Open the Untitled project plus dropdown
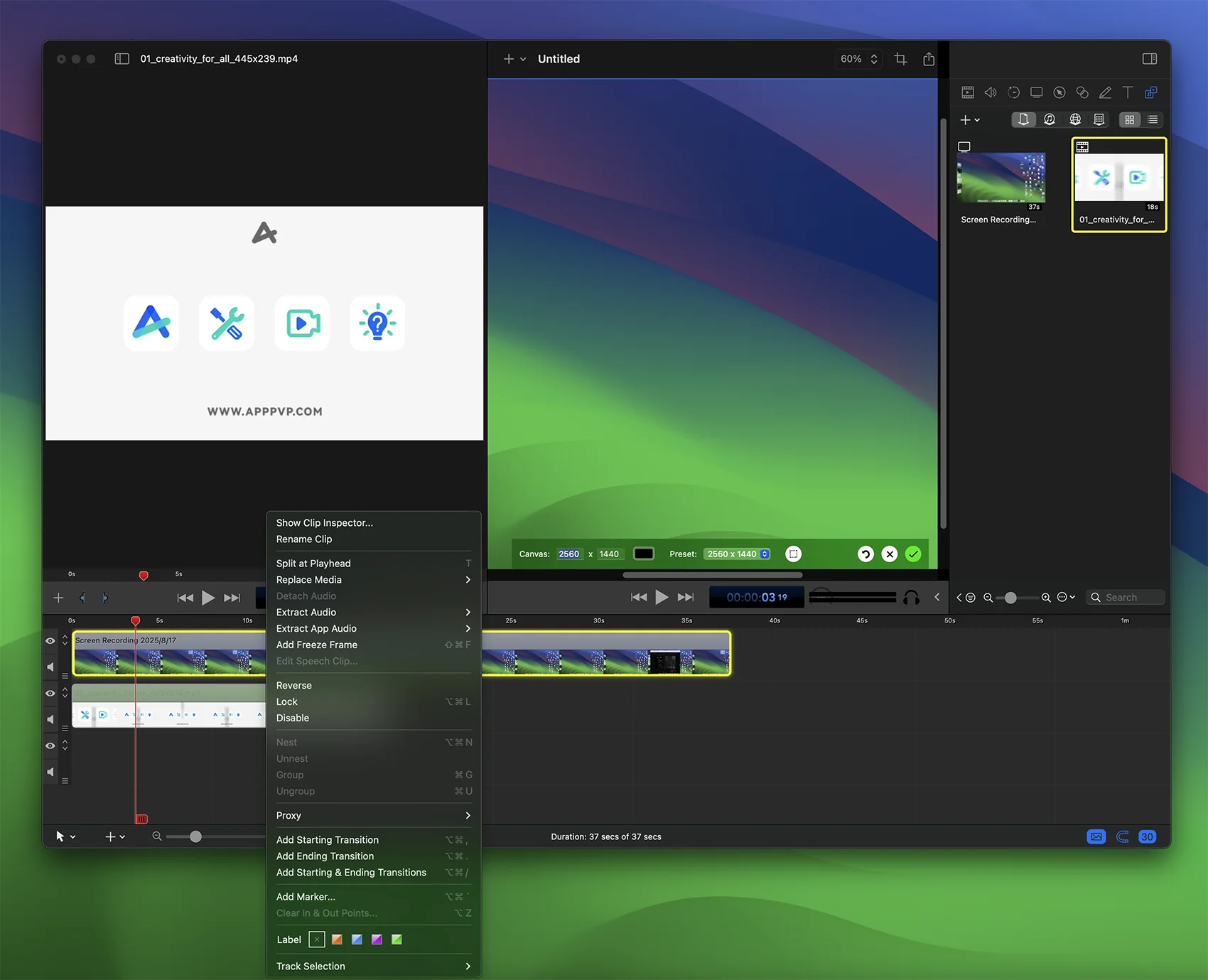The height and width of the screenshot is (980, 1208). [514, 59]
